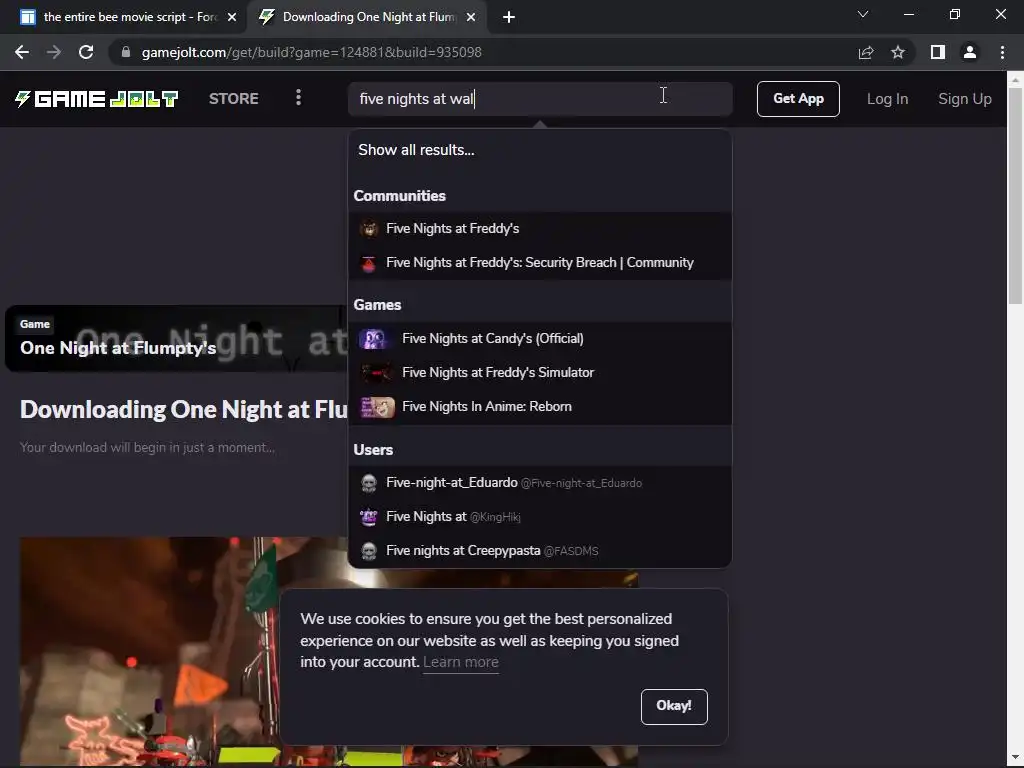
Task: Click the Five Nights at Freddy's Simulator thumbnail
Action: [x=377, y=372]
